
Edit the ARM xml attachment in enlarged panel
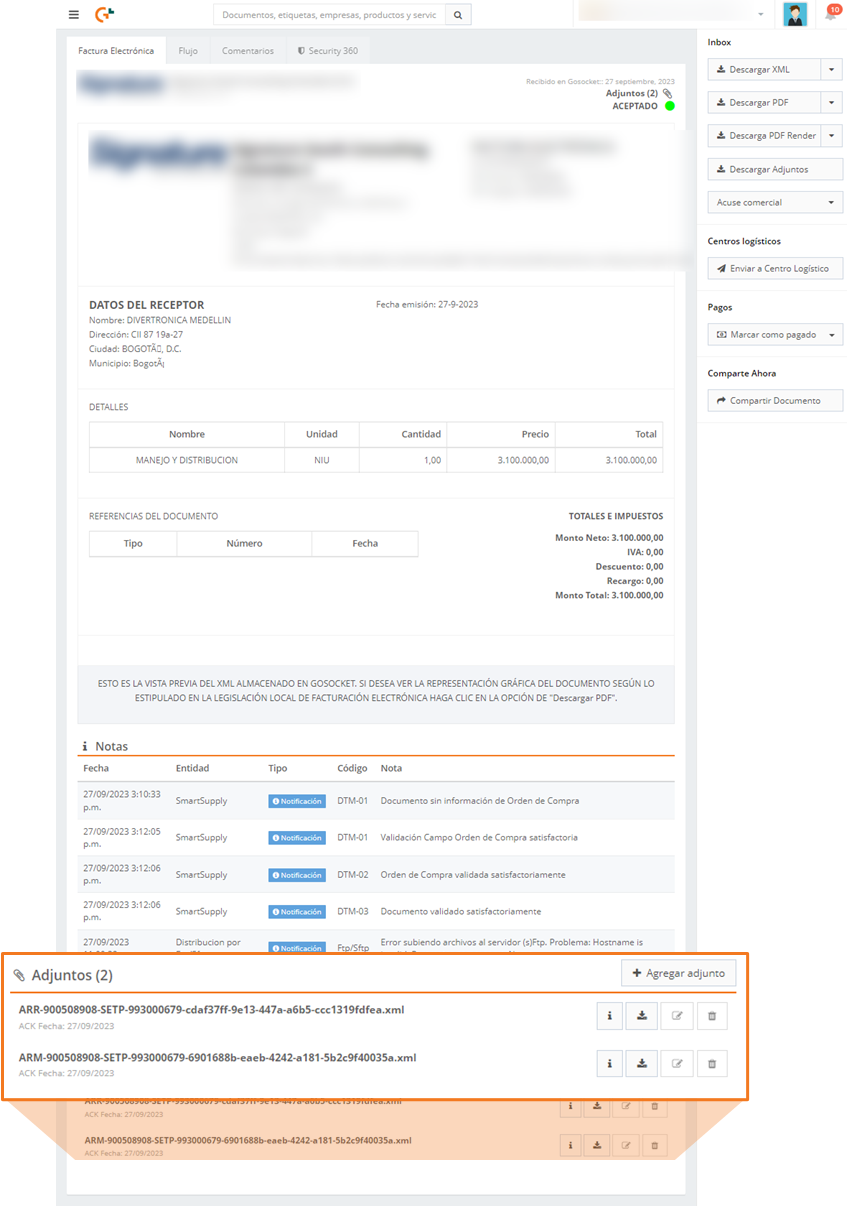(677, 1063)
